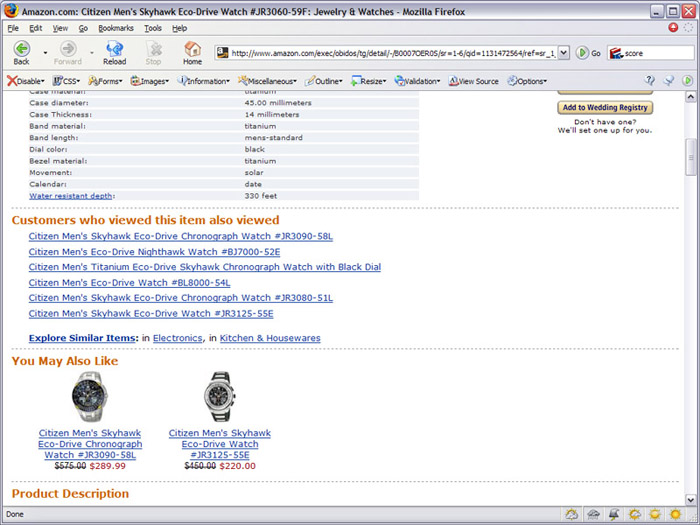
Task: Click the JR3125-55E watch thumbnail image
Action: click(x=219, y=396)
